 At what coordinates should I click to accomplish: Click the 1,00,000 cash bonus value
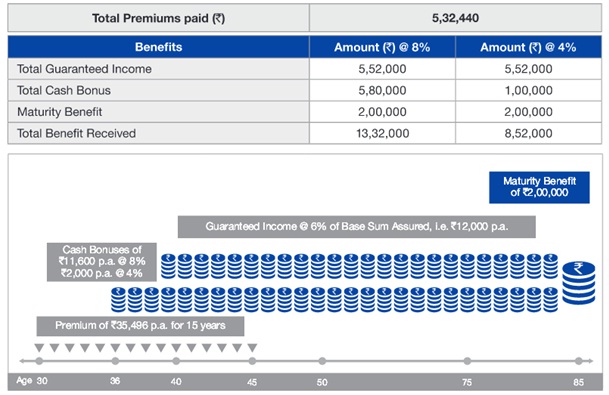[528, 90]
